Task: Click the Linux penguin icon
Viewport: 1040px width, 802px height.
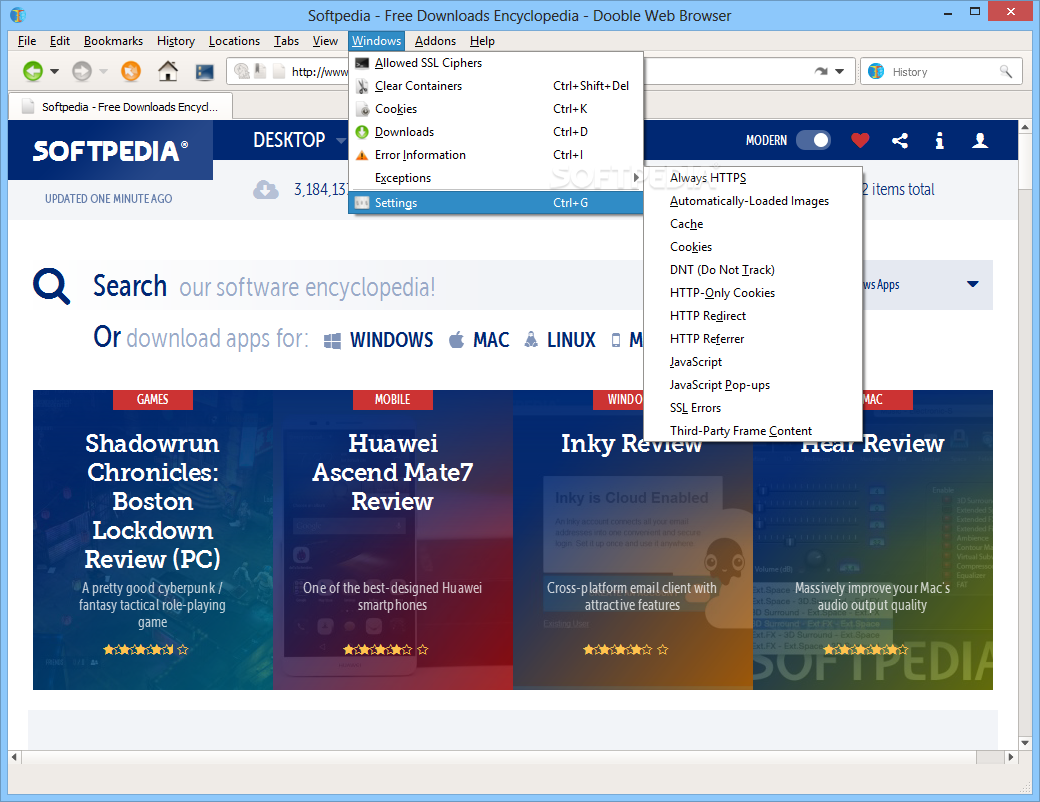Action: tap(531, 340)
